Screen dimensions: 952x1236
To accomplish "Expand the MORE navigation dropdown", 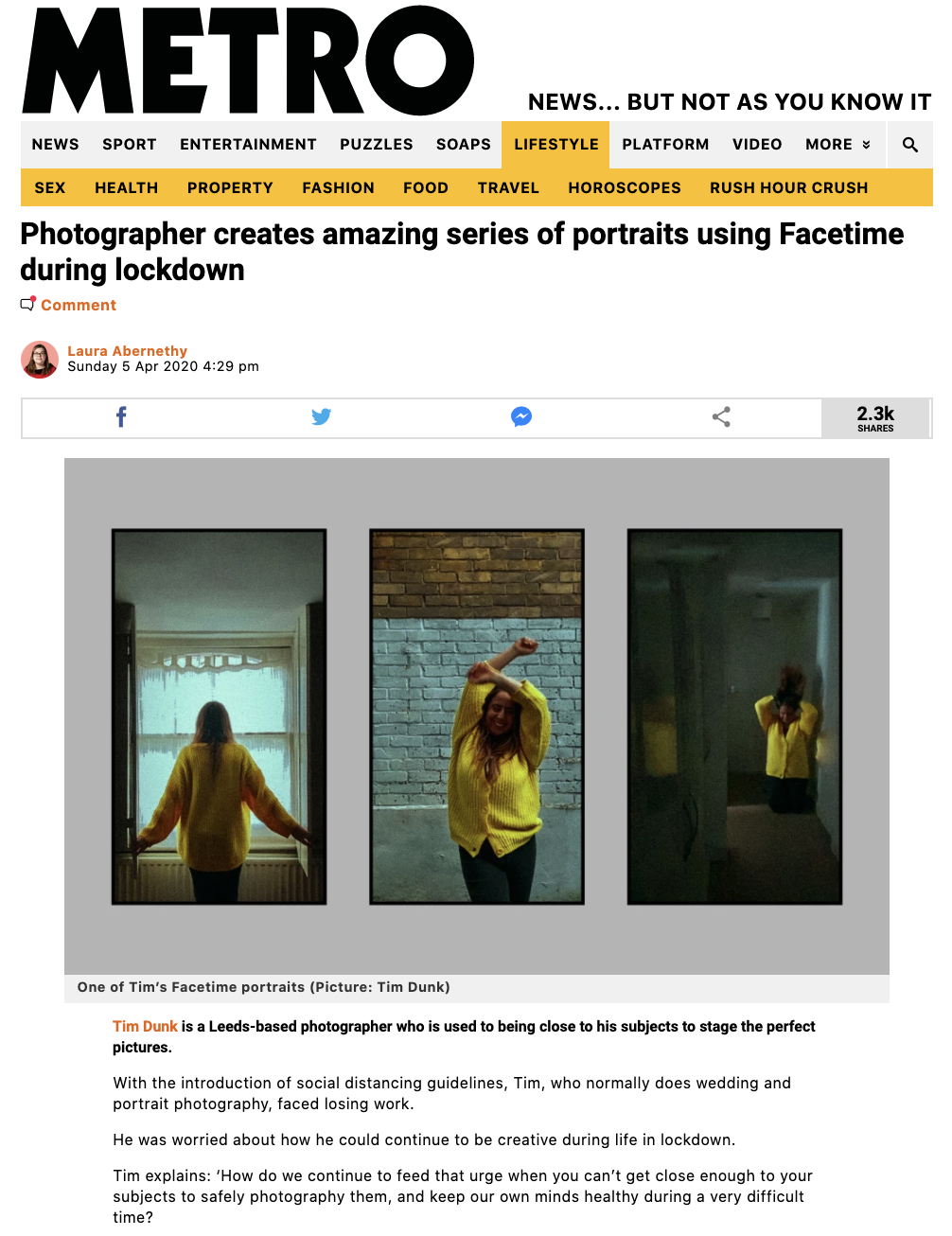I will pos(837,145).
